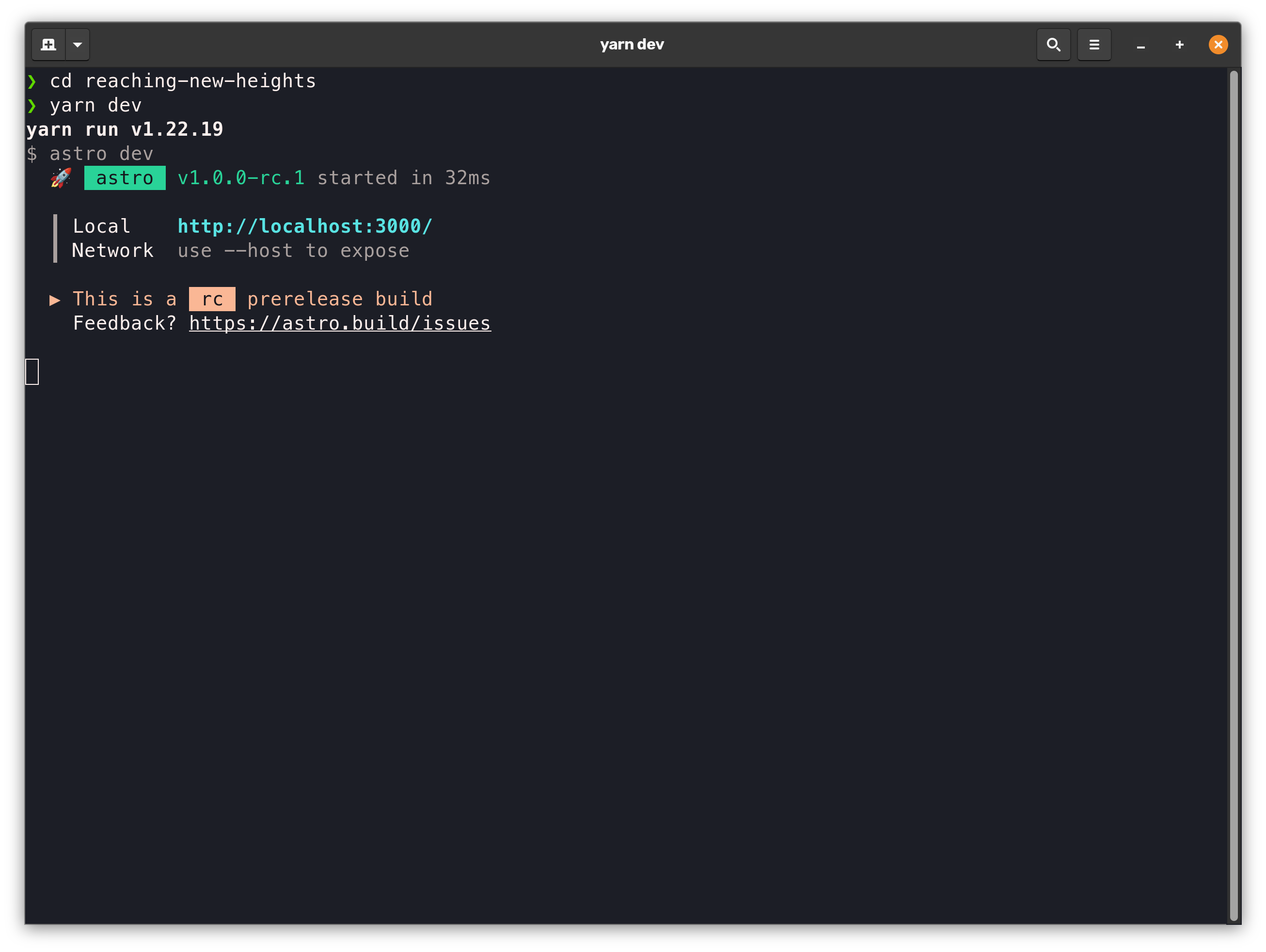Click the 'Feedback?' text
Image resolution: width=1266 pixels, height=952 pixels.
[x=125, y=323]
